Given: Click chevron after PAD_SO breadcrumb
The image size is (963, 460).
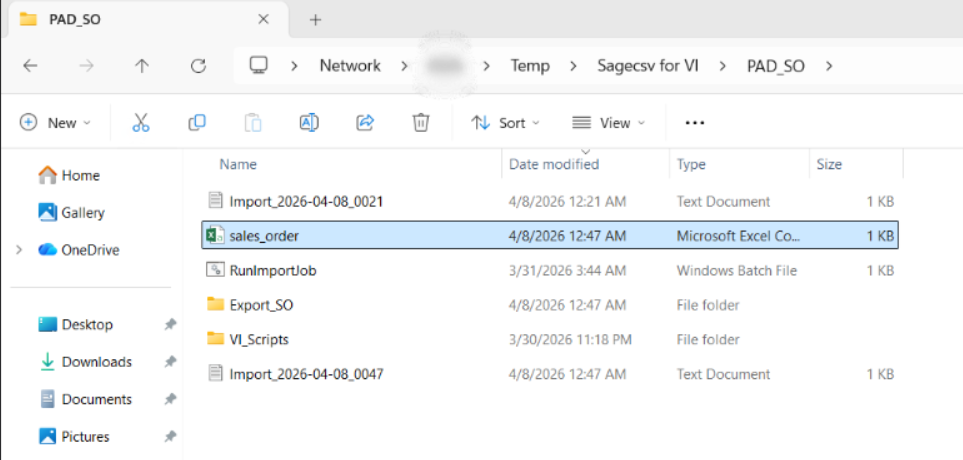Looking at the screenshot, I should (x=829, y=66).
